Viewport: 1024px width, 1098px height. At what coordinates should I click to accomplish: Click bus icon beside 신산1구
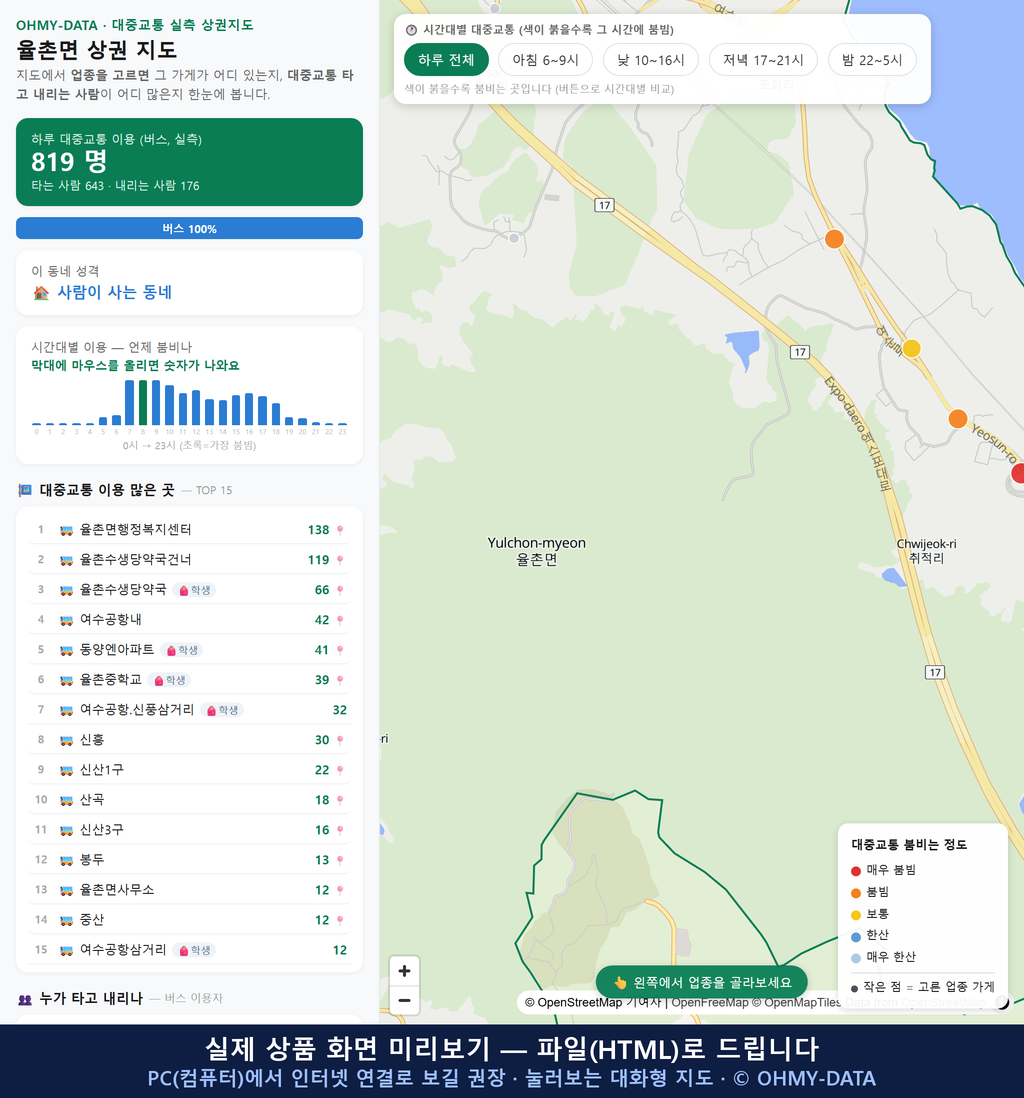(67, 770)
